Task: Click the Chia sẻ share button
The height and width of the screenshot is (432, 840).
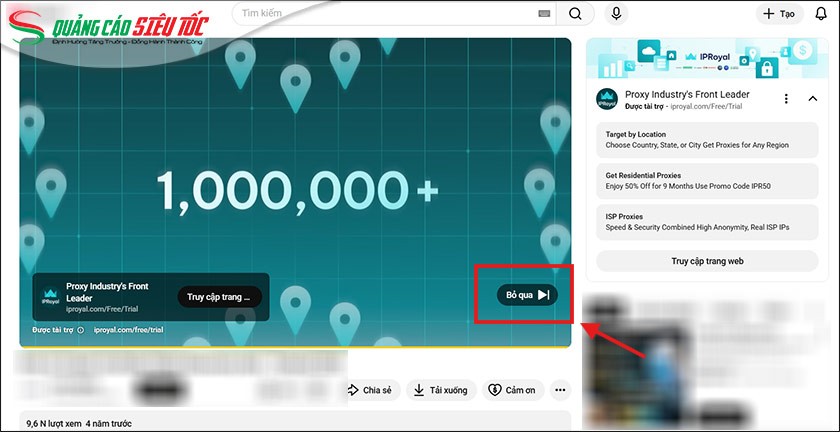Action: point(369,390)
